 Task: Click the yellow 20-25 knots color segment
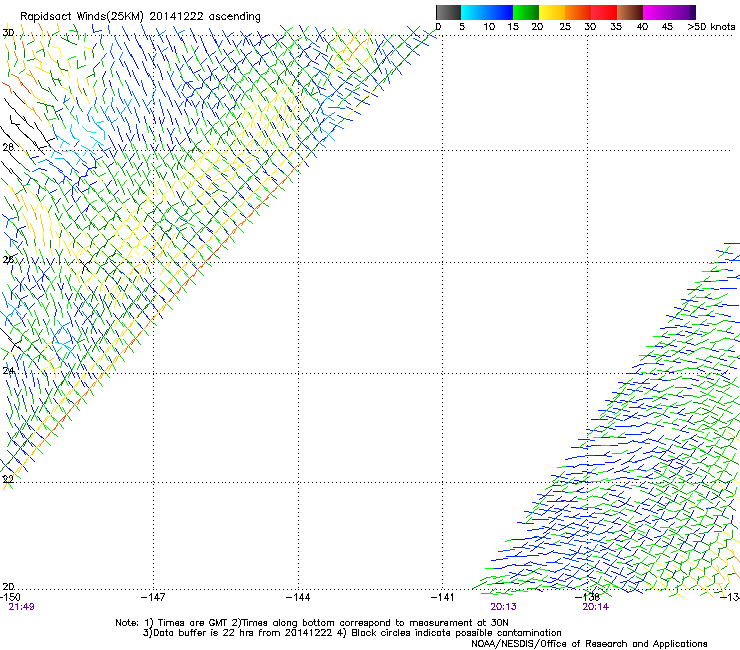point(552,12)
